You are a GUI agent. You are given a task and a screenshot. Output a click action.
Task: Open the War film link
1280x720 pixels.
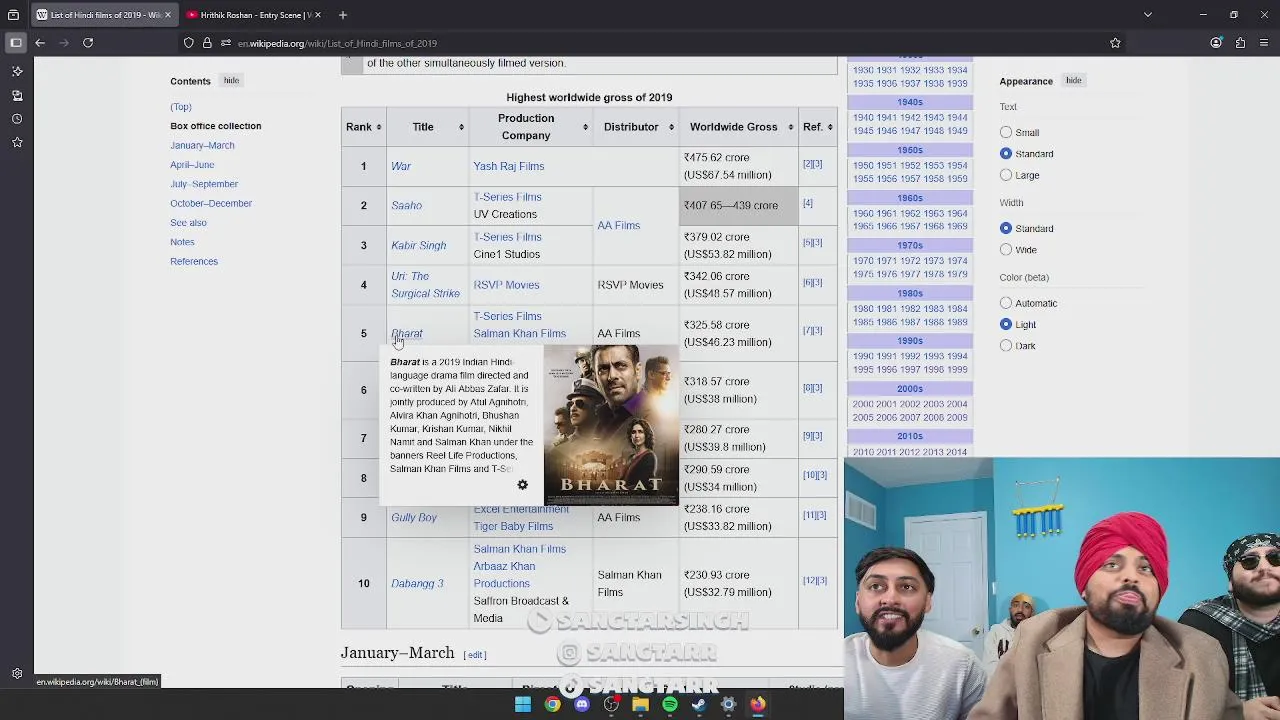[x=401, y=166]
